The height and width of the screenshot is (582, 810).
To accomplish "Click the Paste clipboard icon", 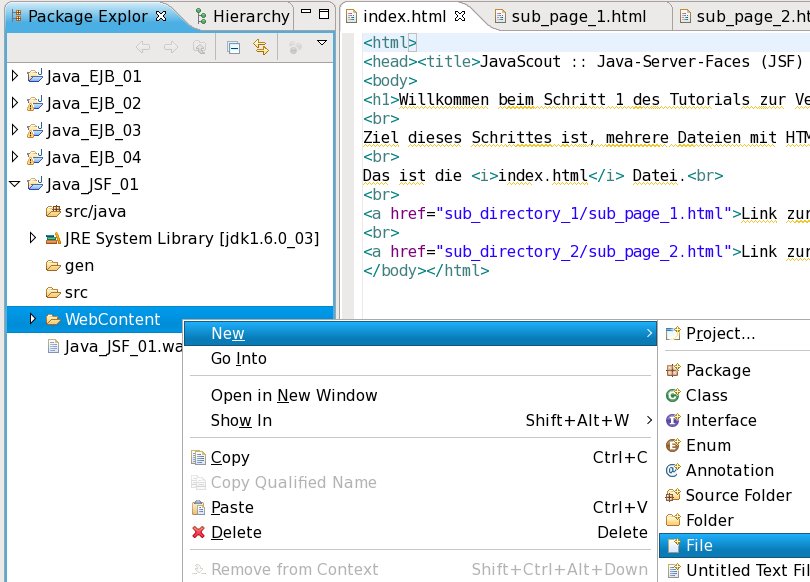I will (x=198, y=508).
